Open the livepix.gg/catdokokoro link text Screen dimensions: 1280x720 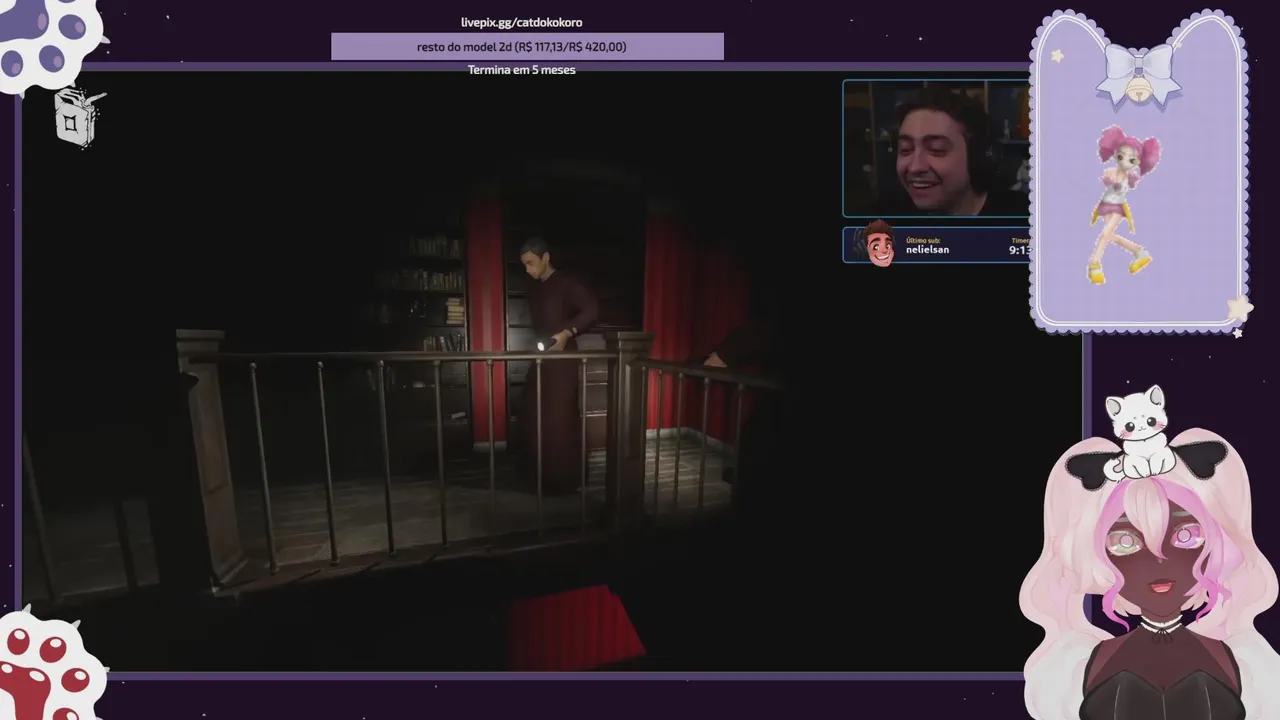[x=521, y=22]
